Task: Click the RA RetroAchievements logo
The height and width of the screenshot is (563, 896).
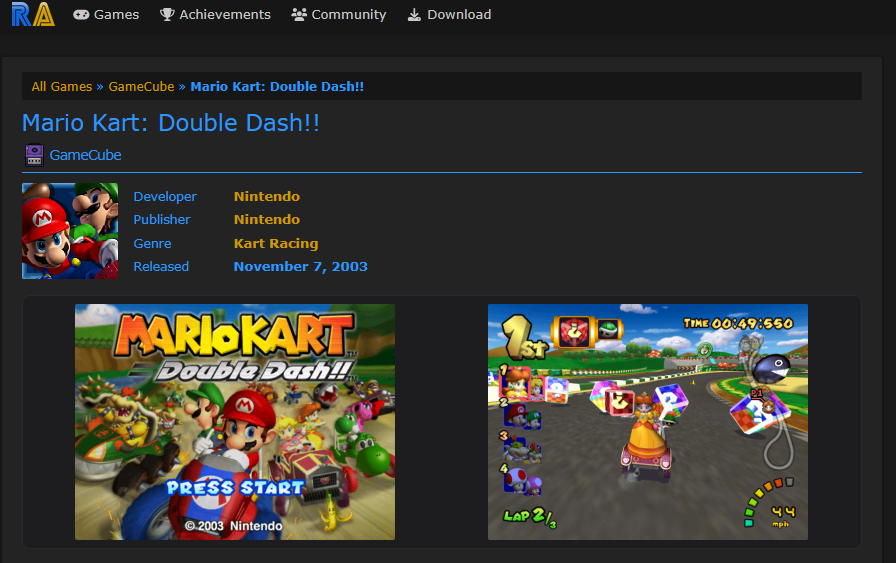Action: coord(33,14)
